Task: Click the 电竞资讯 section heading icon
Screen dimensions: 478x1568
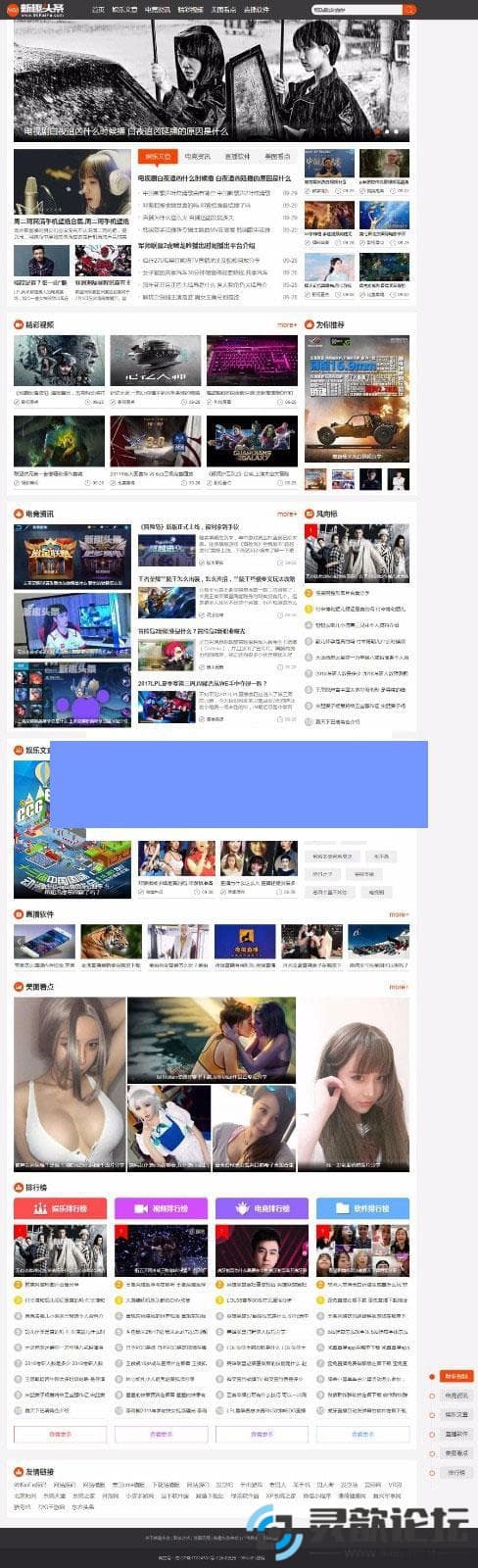Action: (x=19, y=514)
